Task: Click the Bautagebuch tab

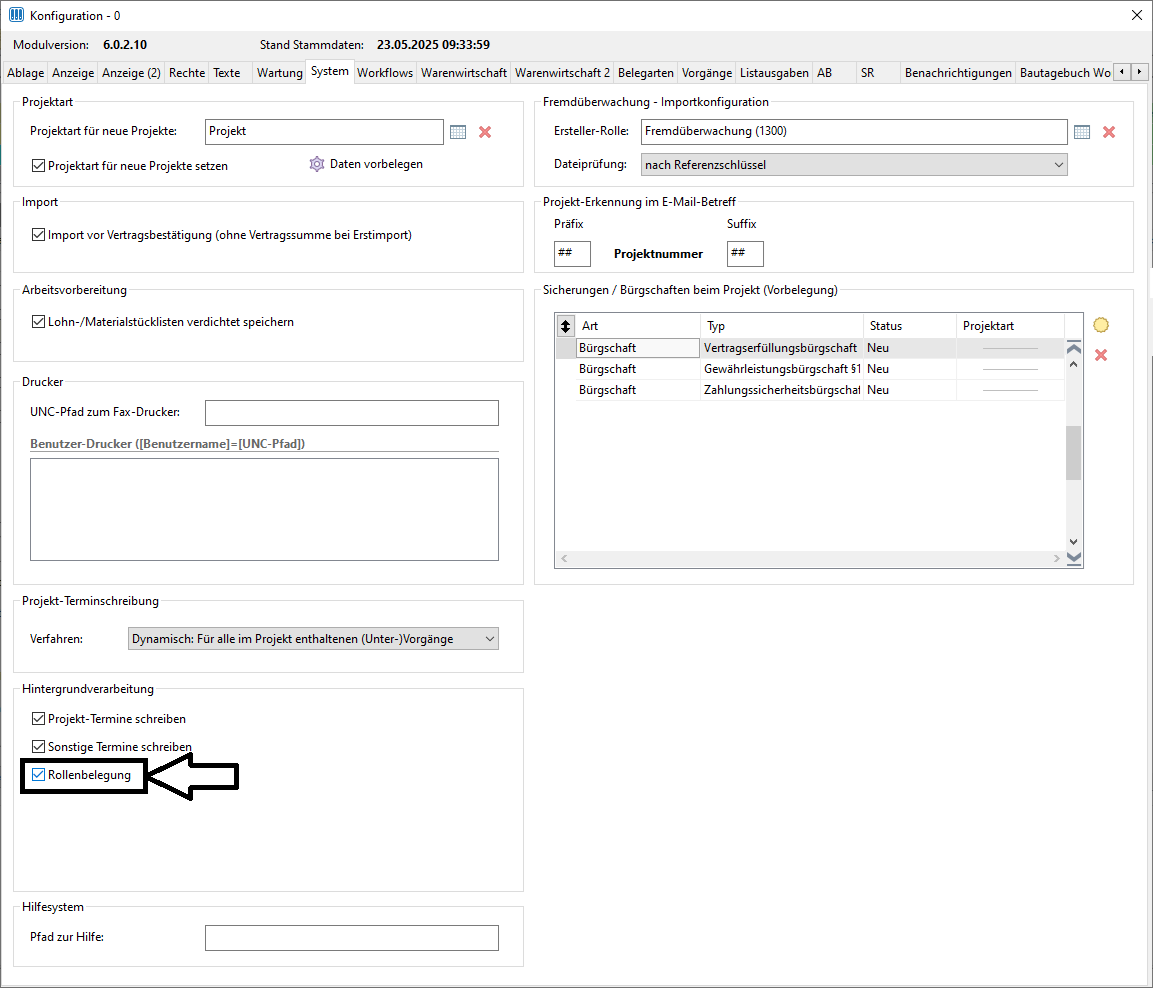Action: pyautogui.click(x=1065, y=73)
